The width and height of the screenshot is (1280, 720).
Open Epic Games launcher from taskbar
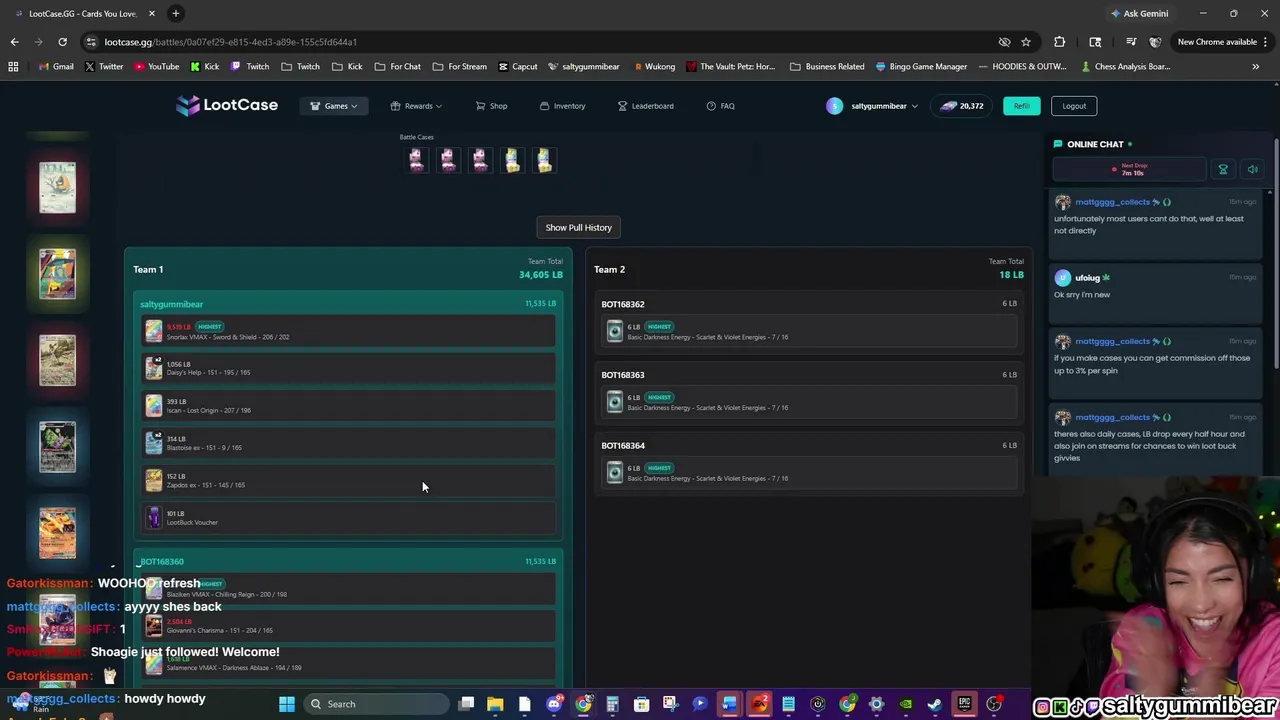(x=964, y=704)
